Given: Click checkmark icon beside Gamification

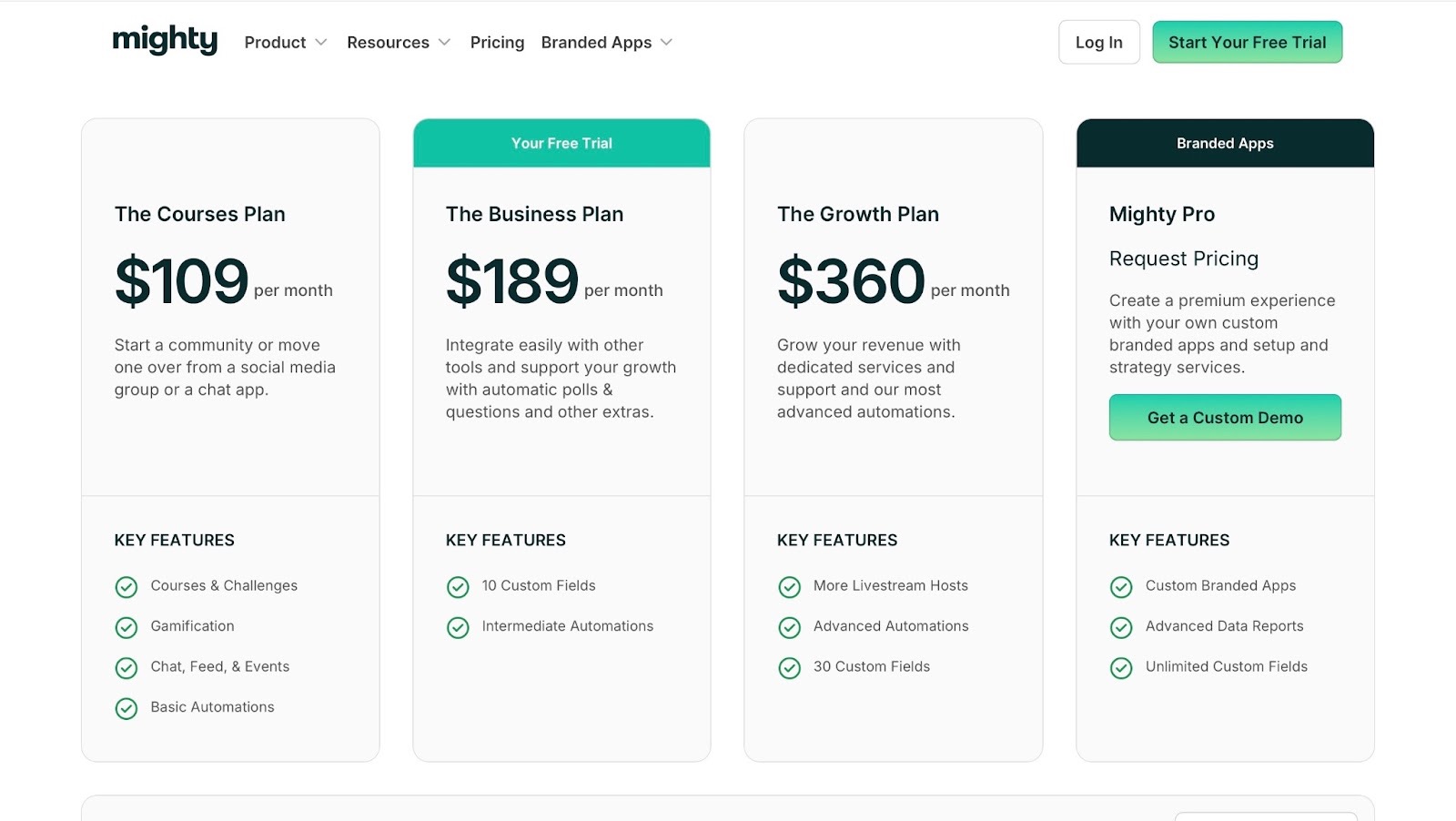Looking at the screenshot, I should (126, 627).
